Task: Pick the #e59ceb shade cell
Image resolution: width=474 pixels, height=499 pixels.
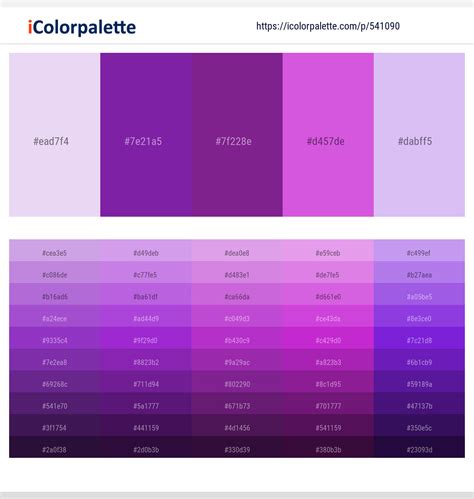Action: pyautogui.click(x=328, y=250)
